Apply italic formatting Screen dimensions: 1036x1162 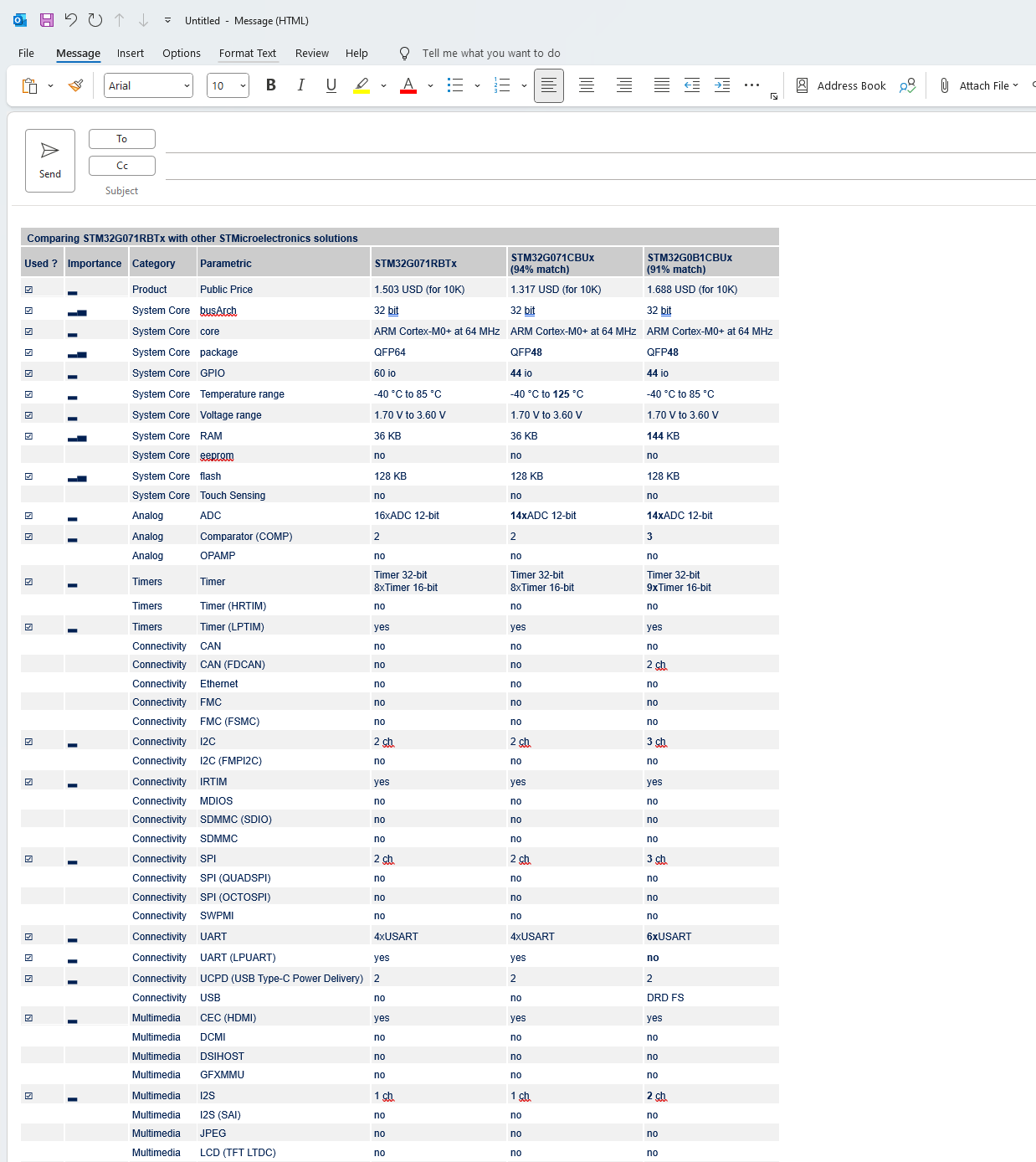300,85
